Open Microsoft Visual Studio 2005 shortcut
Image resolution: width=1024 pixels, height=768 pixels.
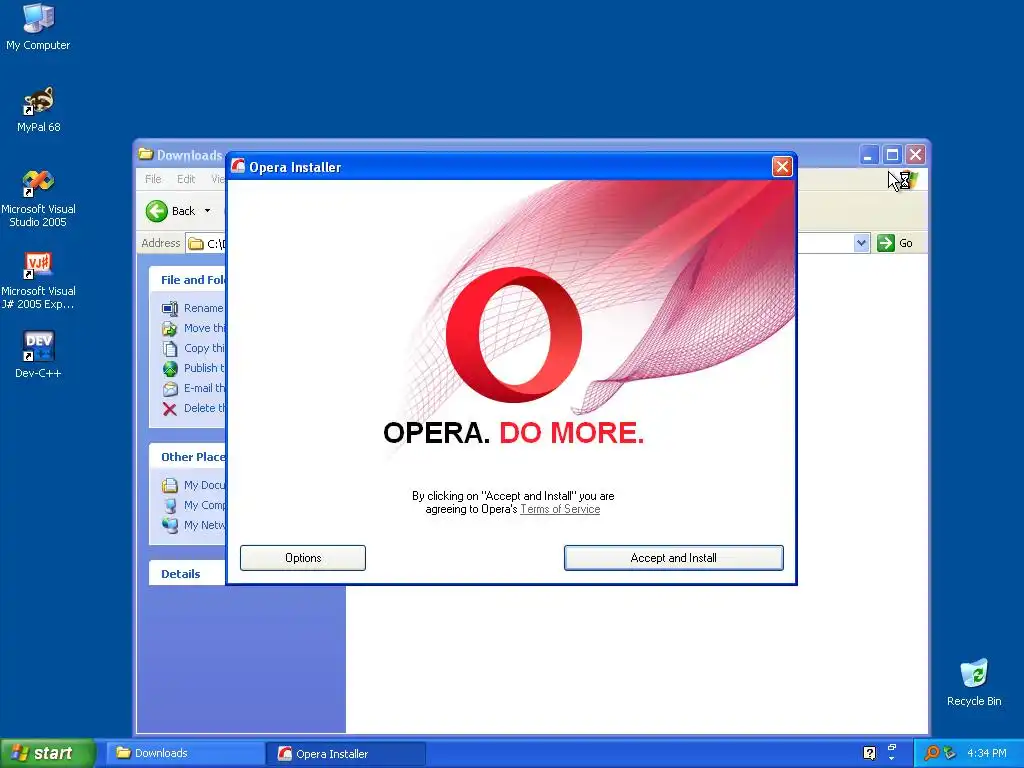coord(38,199)
